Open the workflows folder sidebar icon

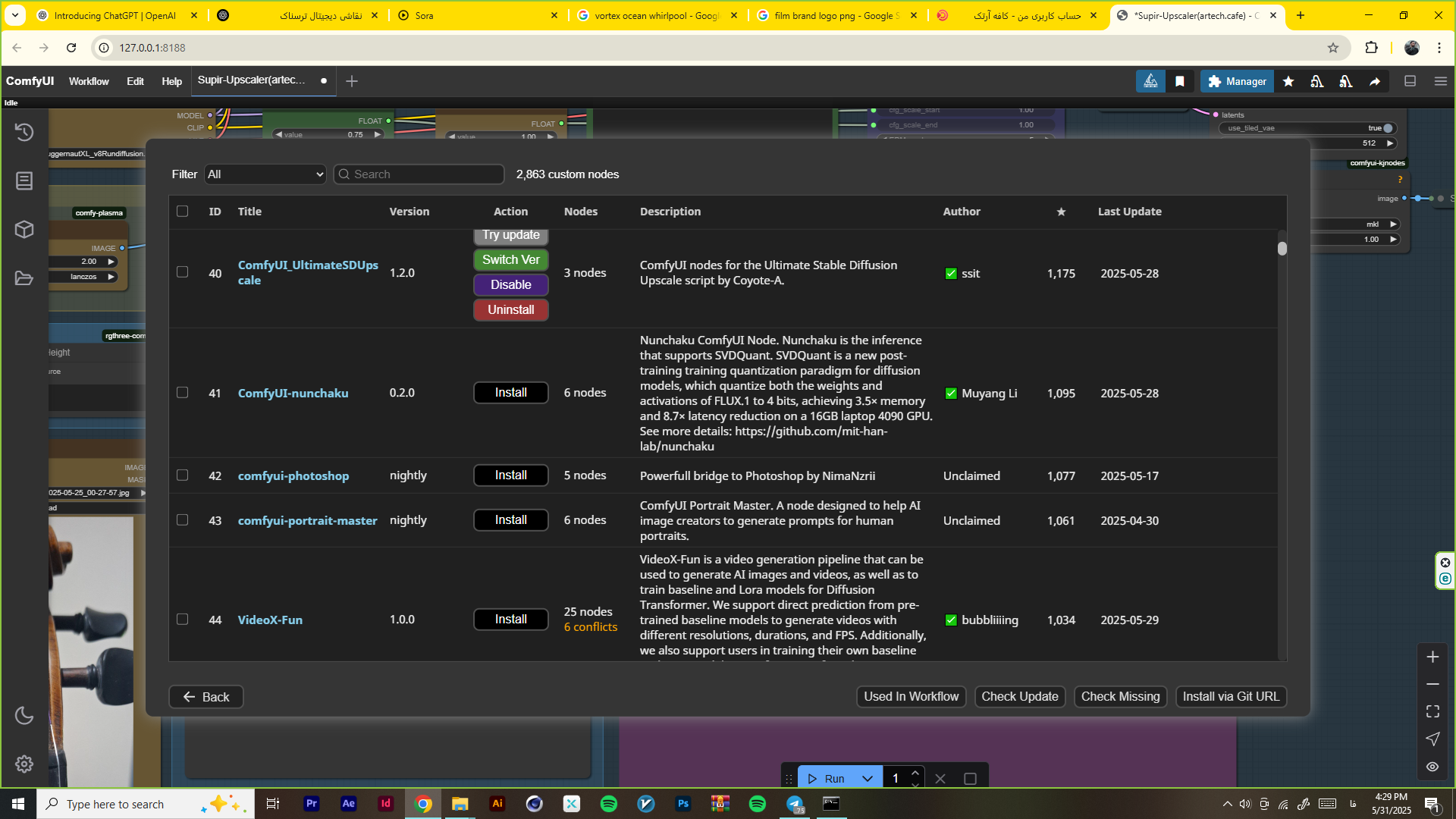coord(24,278)
